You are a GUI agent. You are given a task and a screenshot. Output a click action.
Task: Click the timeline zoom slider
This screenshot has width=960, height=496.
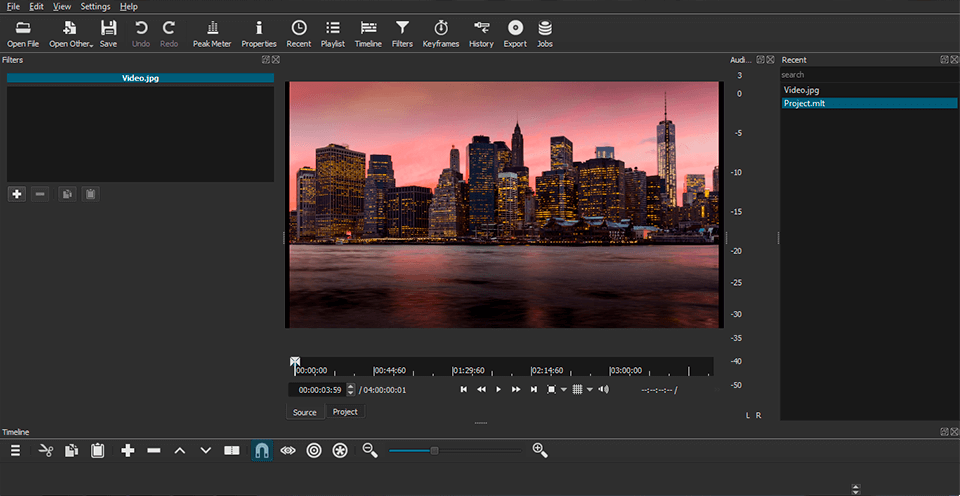pyautogui.click(x=456, y=451)
